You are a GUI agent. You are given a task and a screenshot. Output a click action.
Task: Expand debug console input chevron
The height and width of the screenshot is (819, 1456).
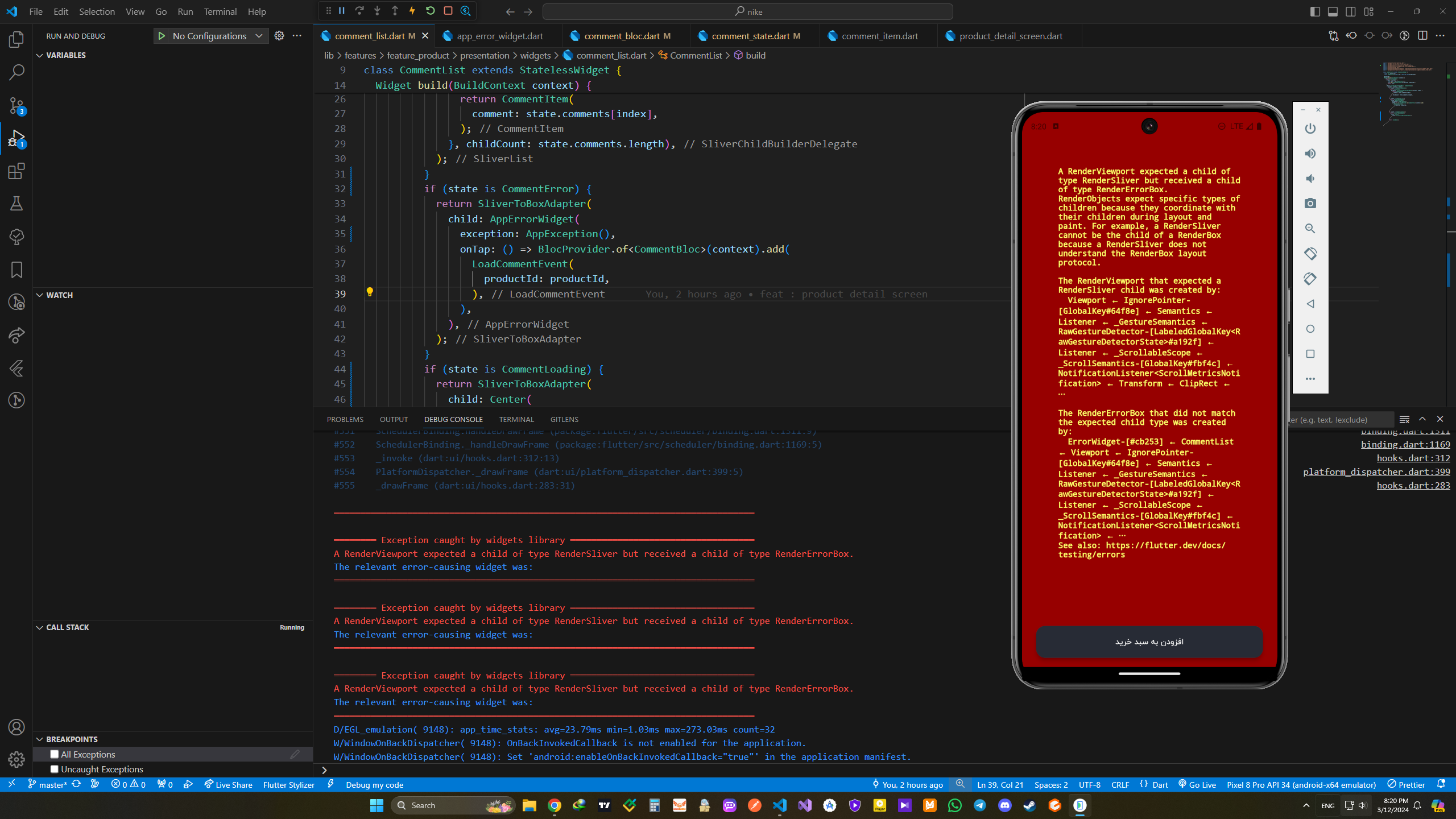pos(324,770)
